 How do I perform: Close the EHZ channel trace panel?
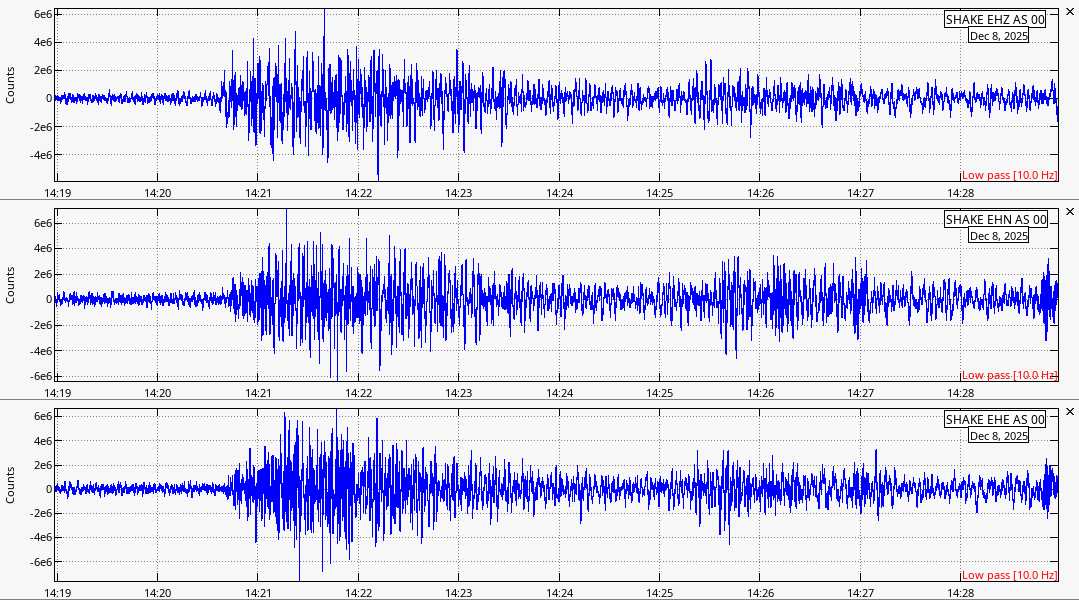click(x=1069, y=12)
